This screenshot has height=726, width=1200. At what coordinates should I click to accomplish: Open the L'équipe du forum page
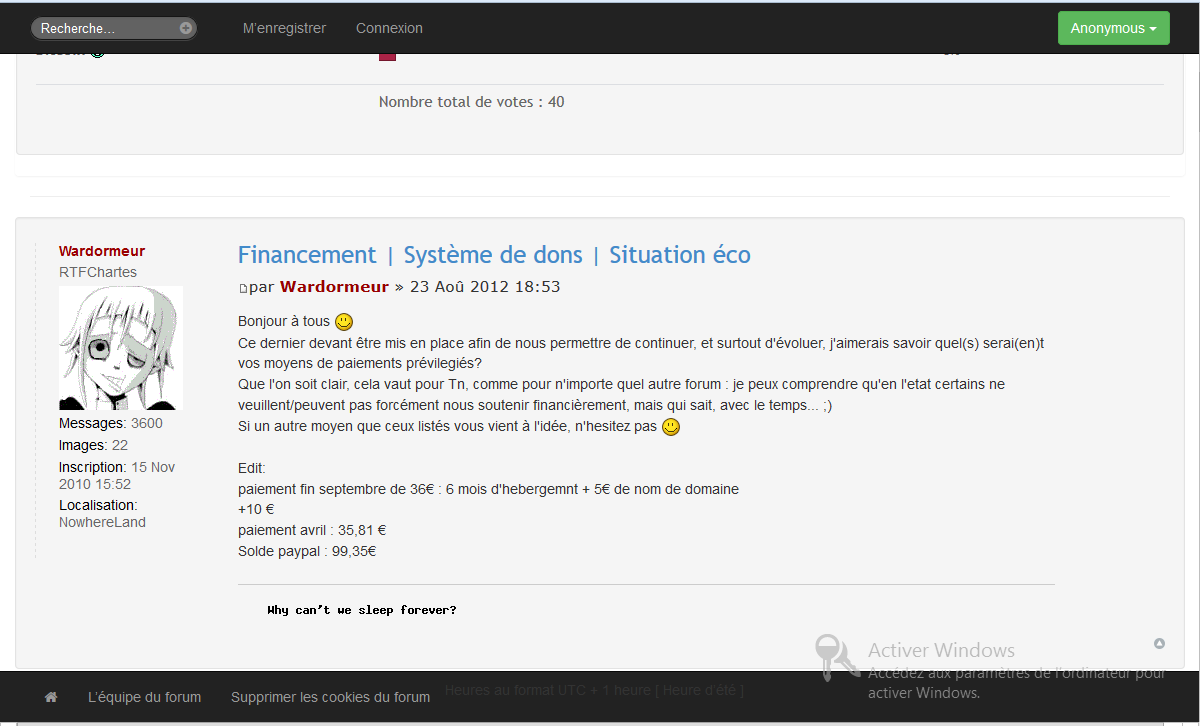[x=144, y=697]
